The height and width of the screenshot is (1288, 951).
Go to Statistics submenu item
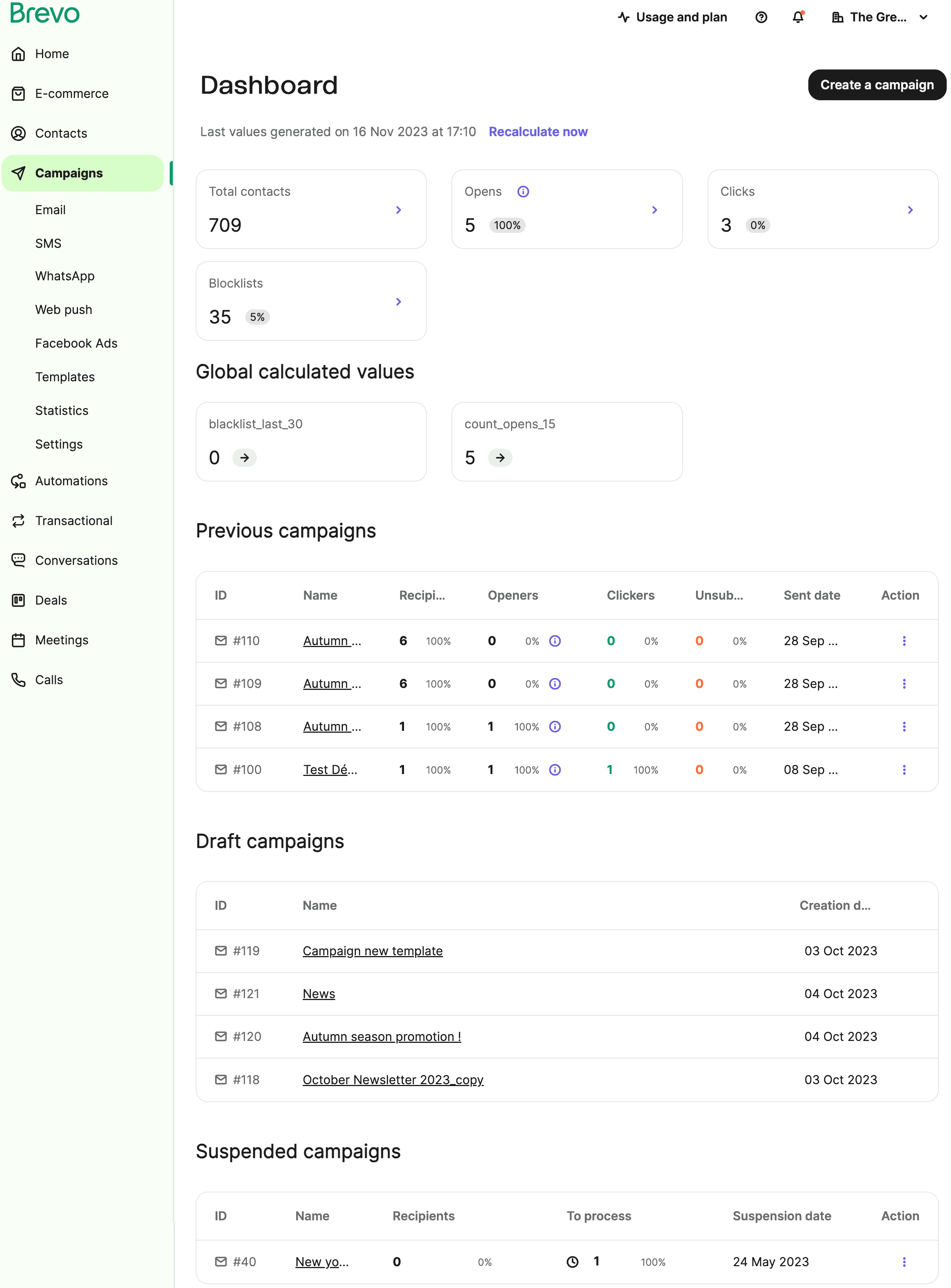[x=62, y=411]
